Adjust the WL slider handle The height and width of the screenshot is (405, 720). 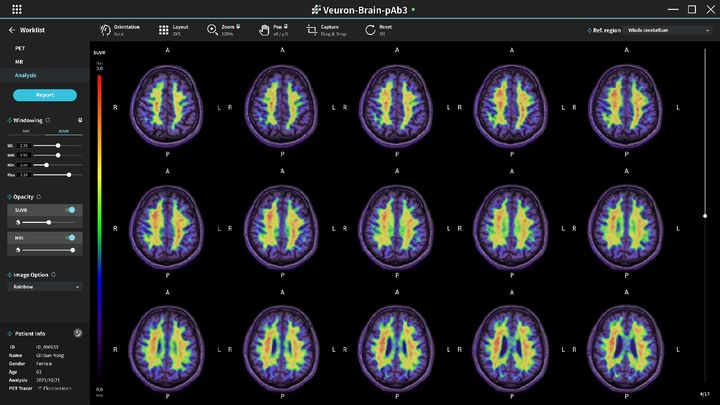coord(58,146)
